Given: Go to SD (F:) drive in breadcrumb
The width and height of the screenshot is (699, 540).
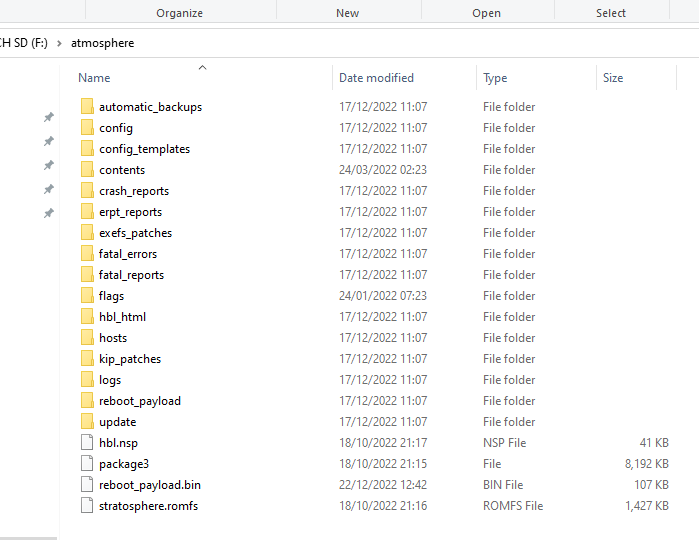Looking at the screenshot, I should click(x=24, y=43).
